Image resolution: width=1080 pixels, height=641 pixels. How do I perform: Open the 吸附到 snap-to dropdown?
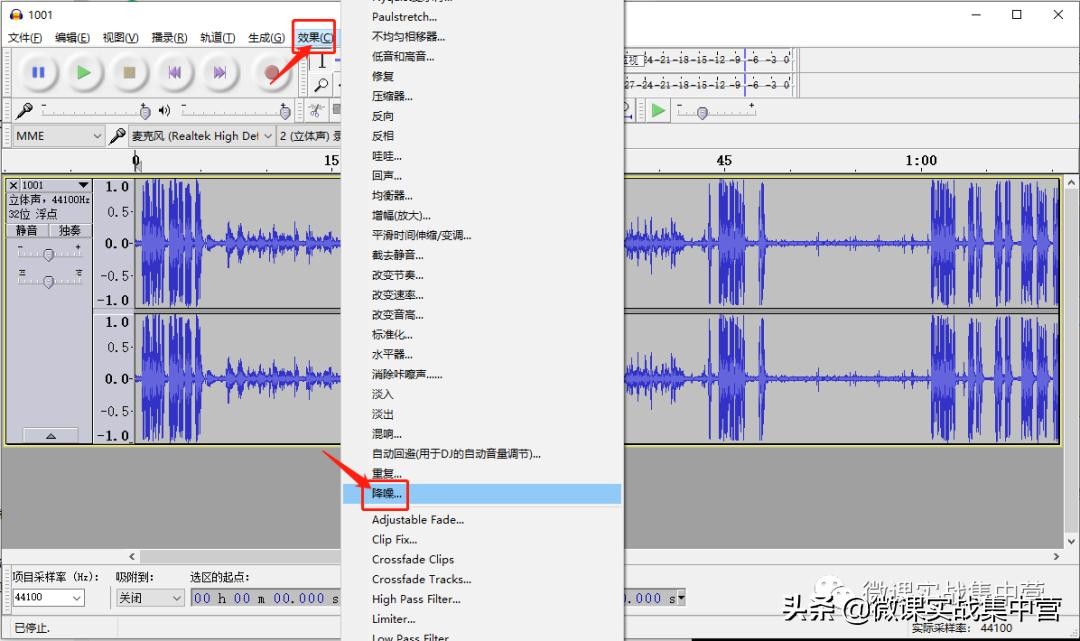149,598
